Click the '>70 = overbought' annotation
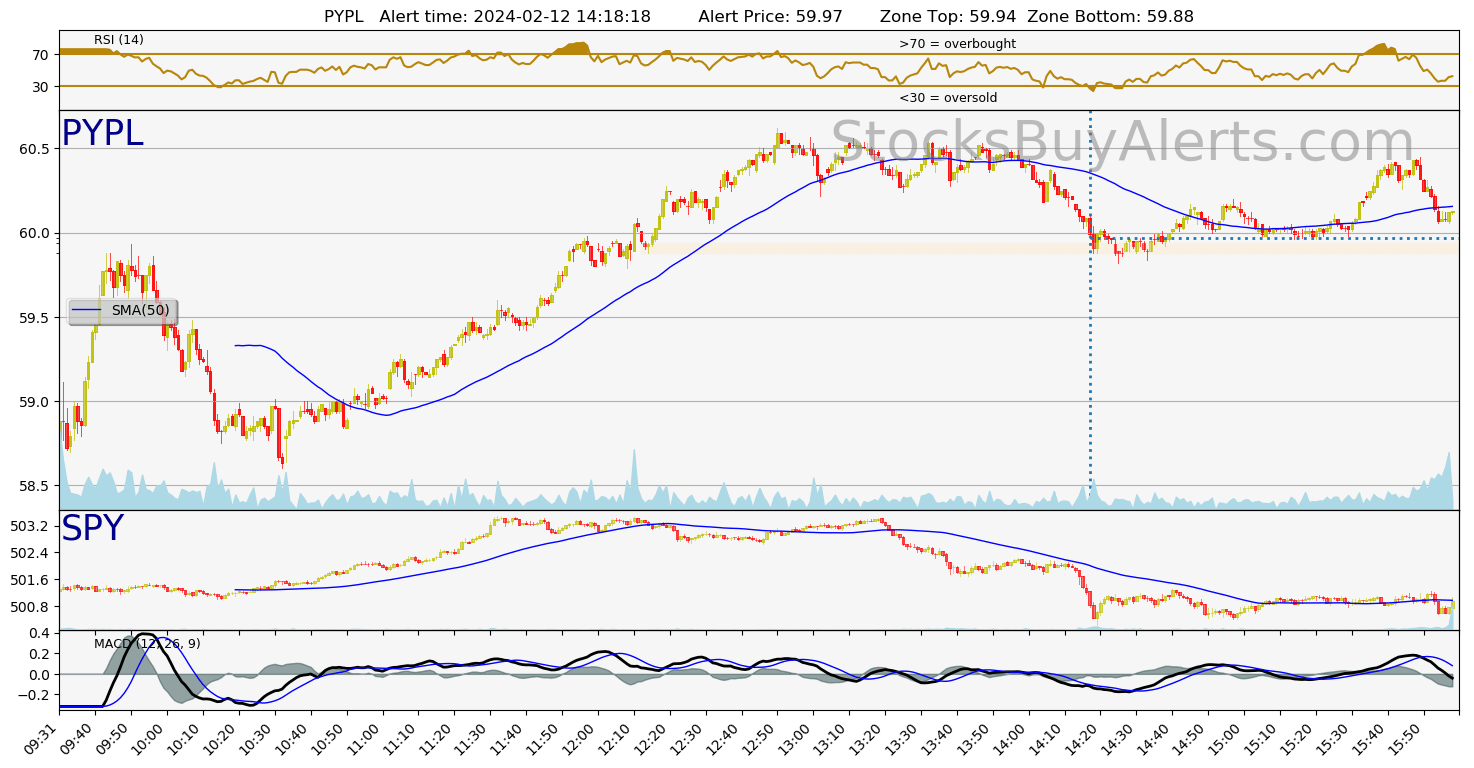 pyautogui.click(x=957, y=44)
